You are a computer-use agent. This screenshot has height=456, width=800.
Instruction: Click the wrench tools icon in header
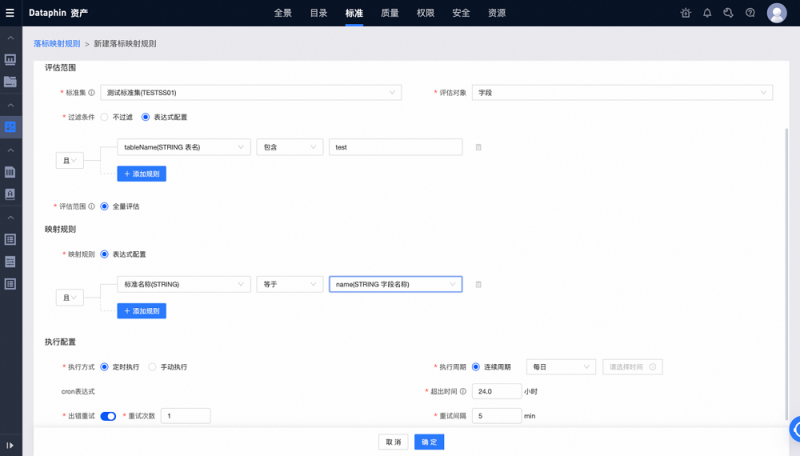728,13
